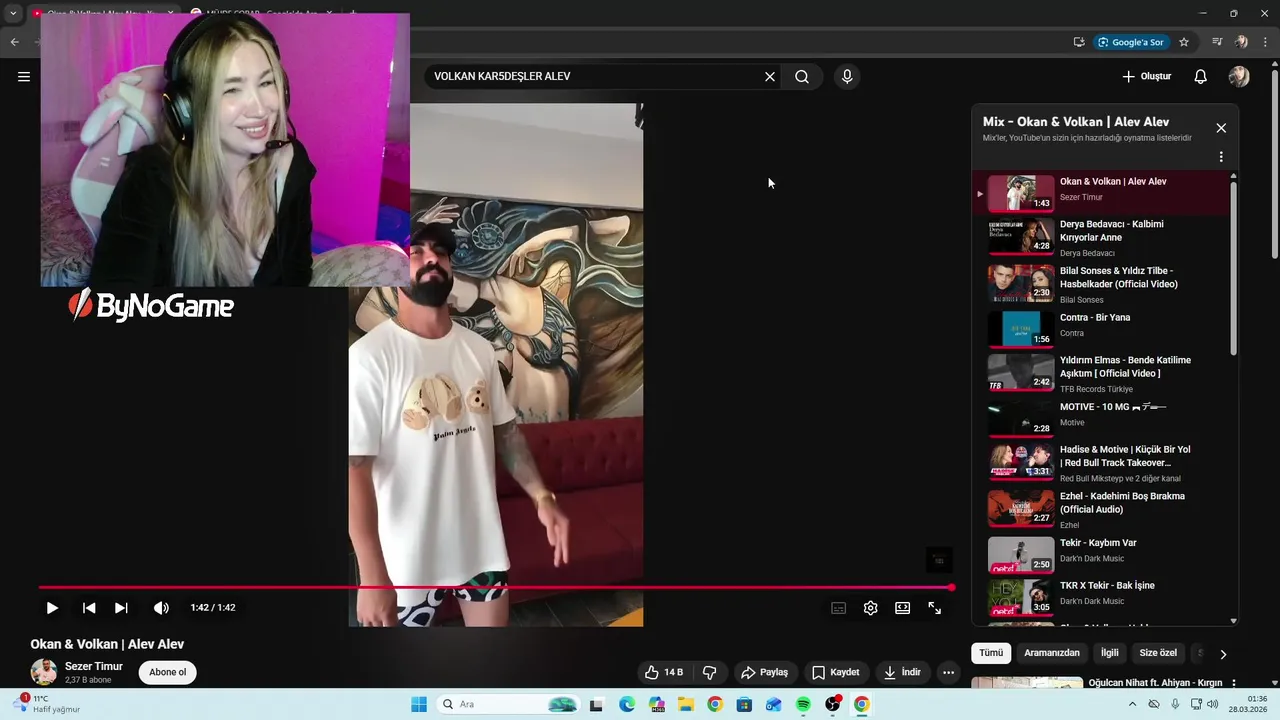The image size is (1280, 720).
Task: Close the Mix playlist panel
Action: pos(1221,128)
